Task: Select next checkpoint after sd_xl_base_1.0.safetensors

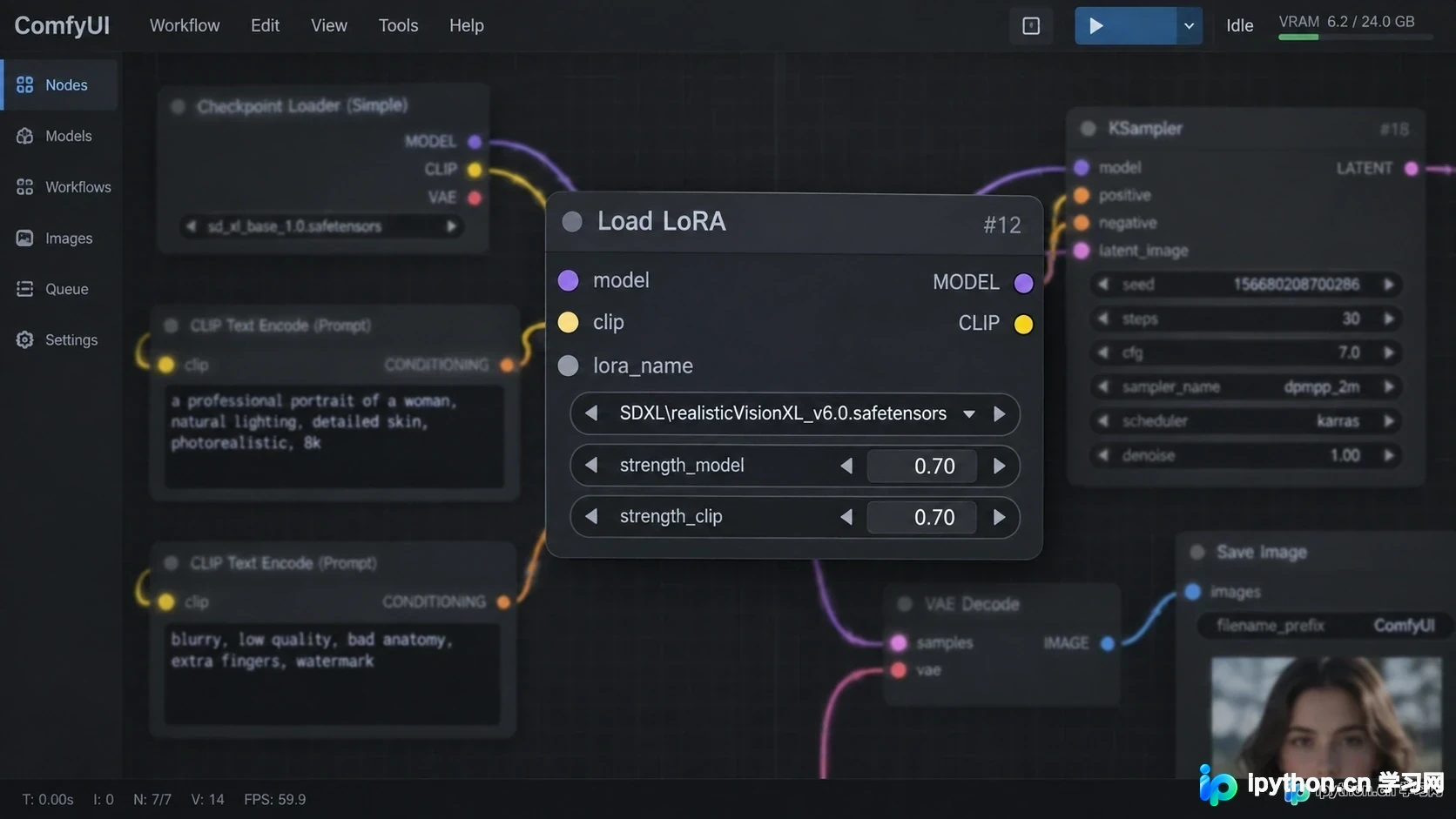Action: (451, 226)
